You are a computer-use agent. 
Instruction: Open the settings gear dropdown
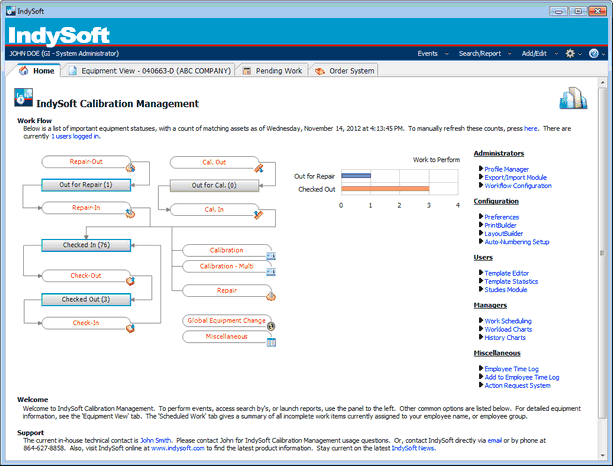[572, 53]
